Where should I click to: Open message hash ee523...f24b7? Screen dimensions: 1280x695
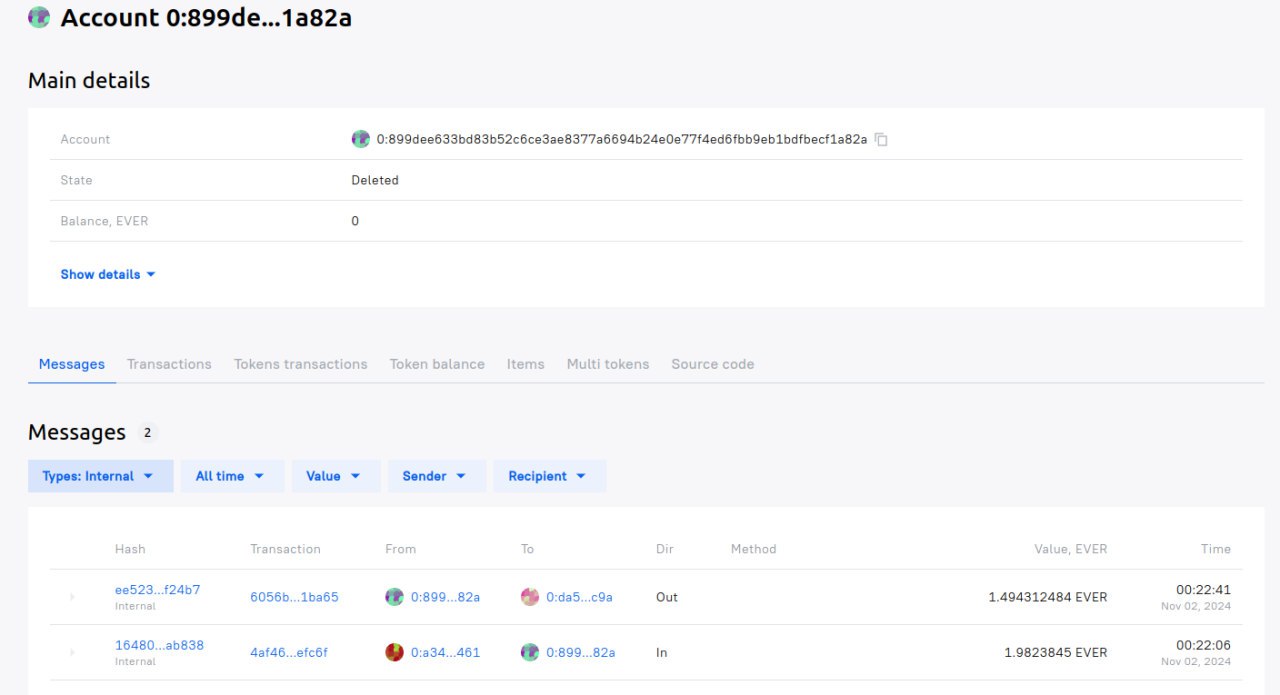point(157,590)
